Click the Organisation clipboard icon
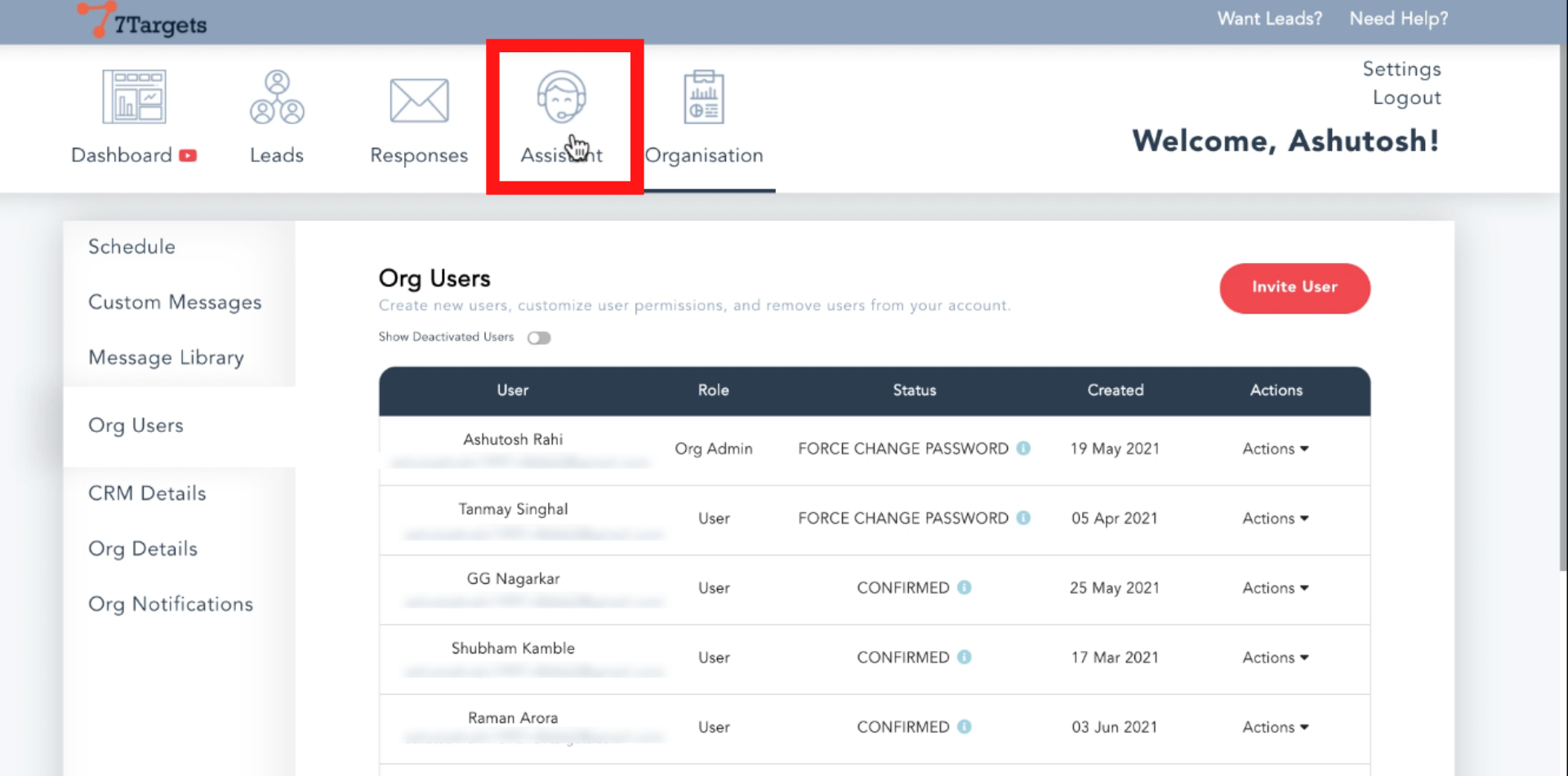 [703, 97]
